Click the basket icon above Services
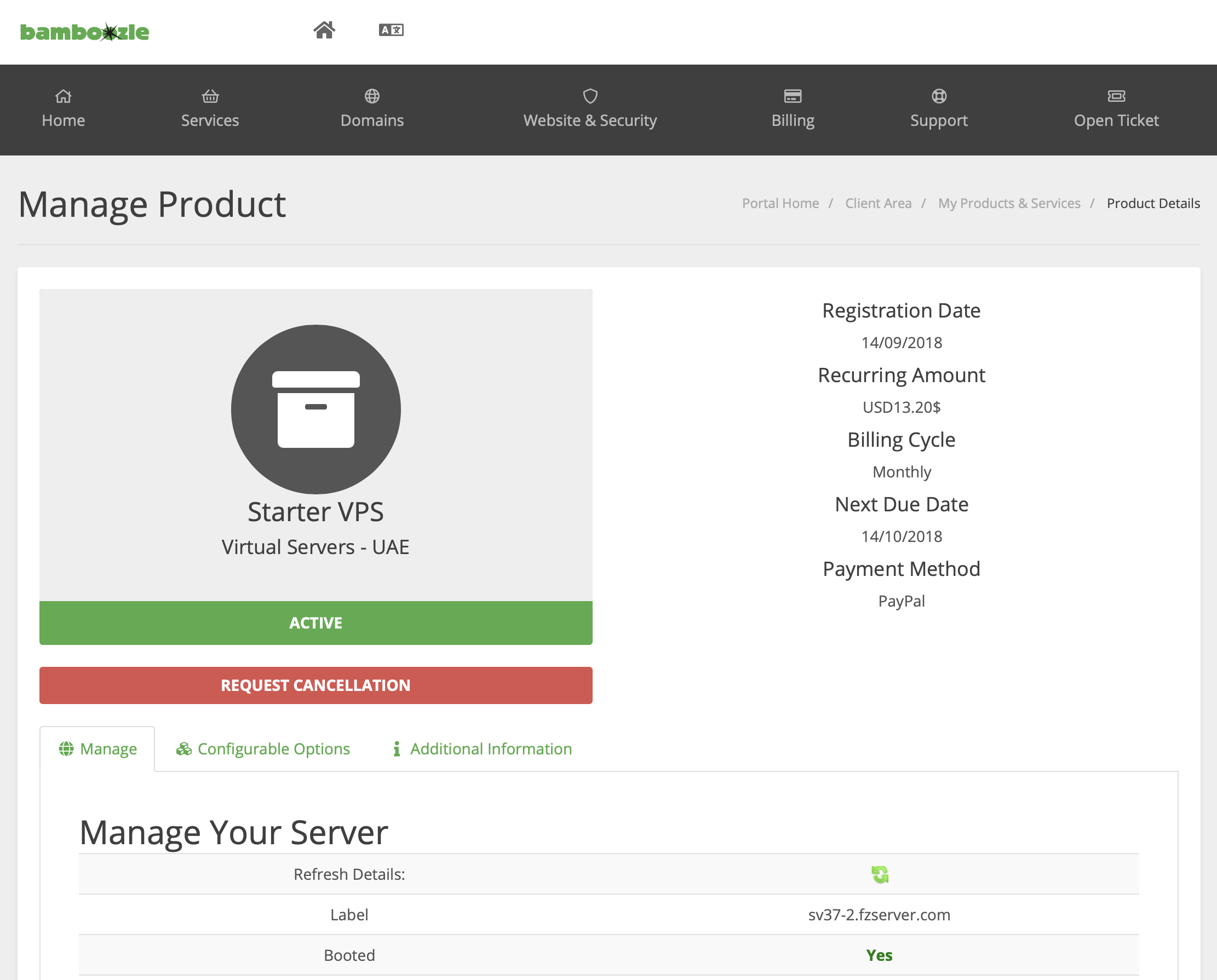The width and height of the screenshot is (1217, 980). tap(210, 96)
